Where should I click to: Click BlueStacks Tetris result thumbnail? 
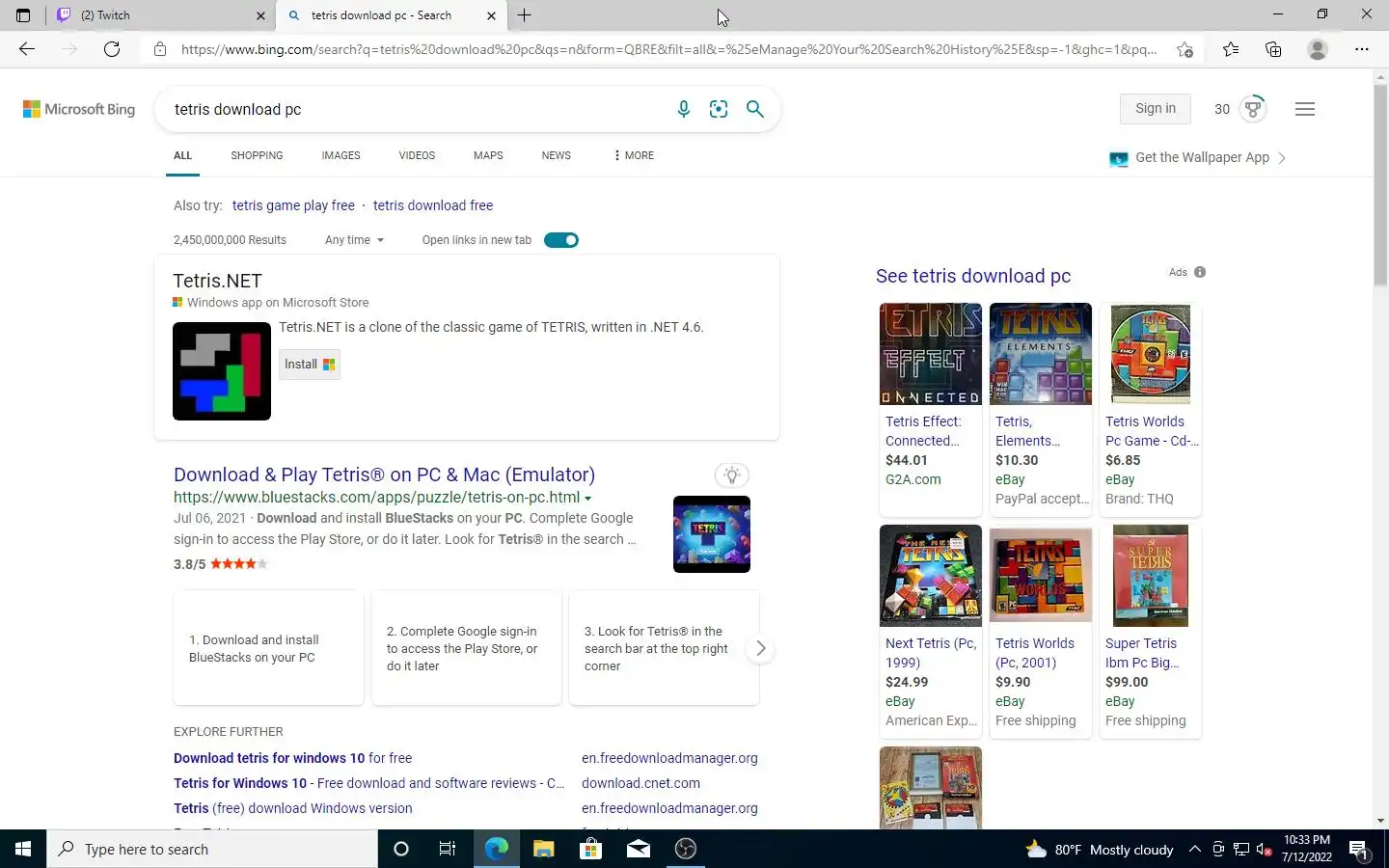click(712, 534)
